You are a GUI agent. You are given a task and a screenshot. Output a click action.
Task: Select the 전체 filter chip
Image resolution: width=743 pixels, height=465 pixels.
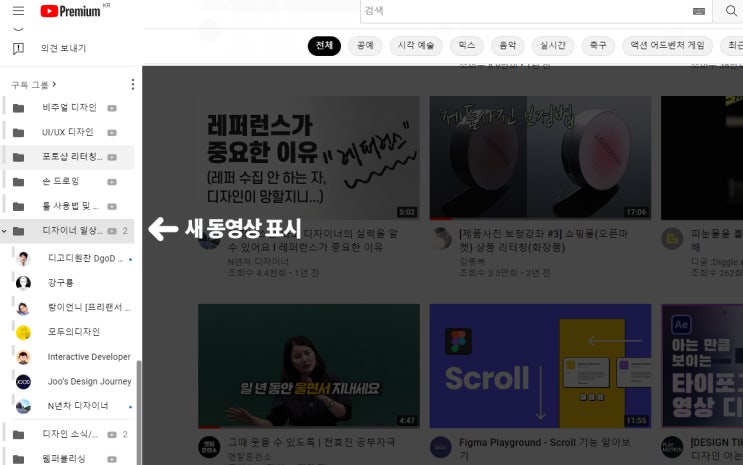coord(324,46)
